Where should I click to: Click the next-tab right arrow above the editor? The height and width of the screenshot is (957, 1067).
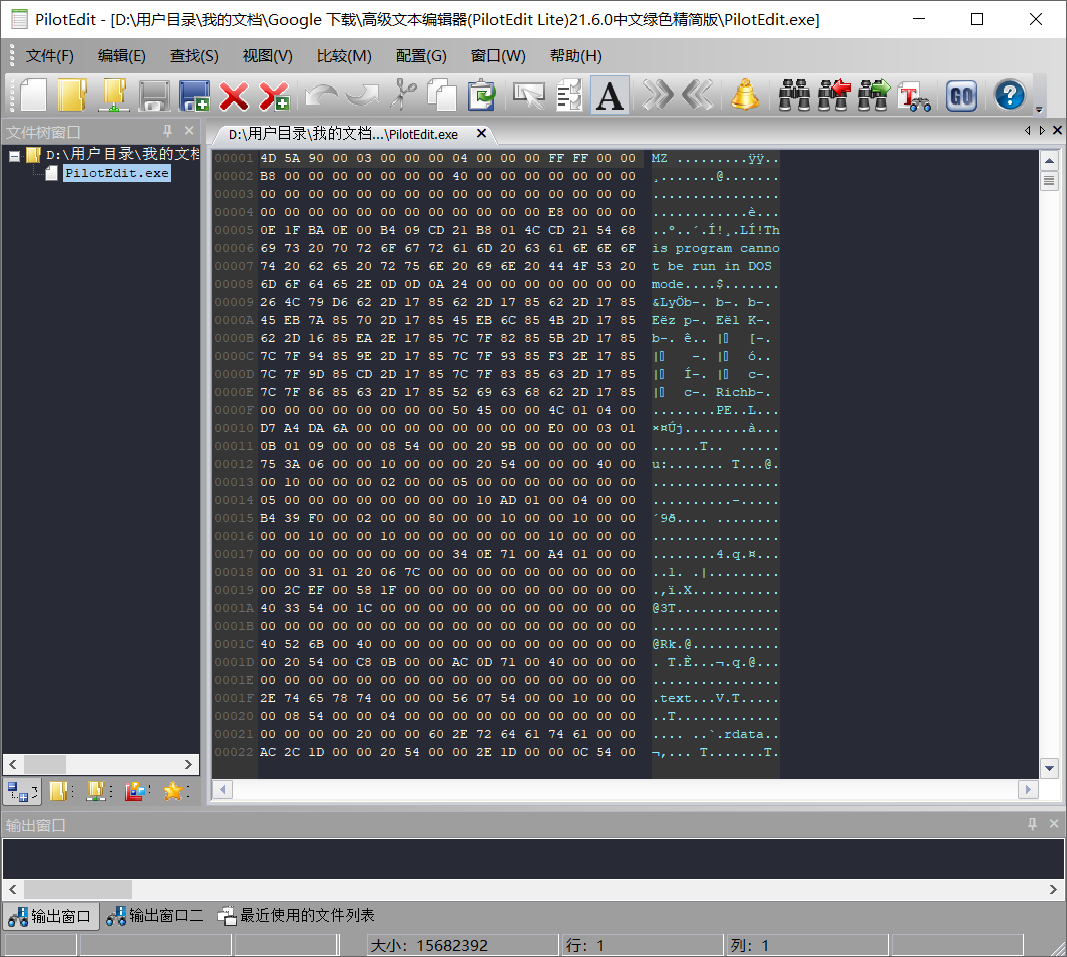click(1042, 131)
